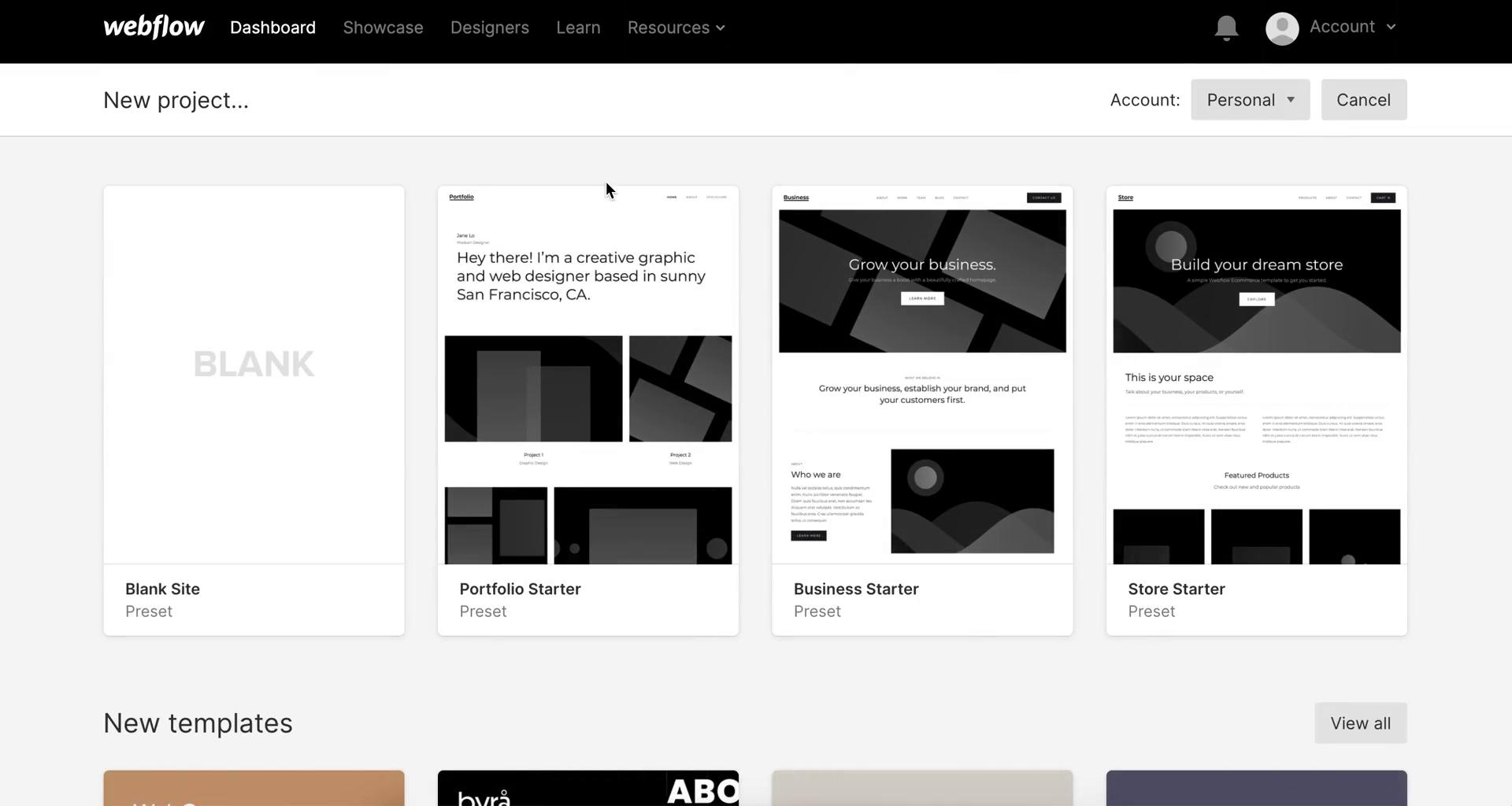Click the New project heading
The width and height of the screenshot is (1512, 806).
pos(176,101)
